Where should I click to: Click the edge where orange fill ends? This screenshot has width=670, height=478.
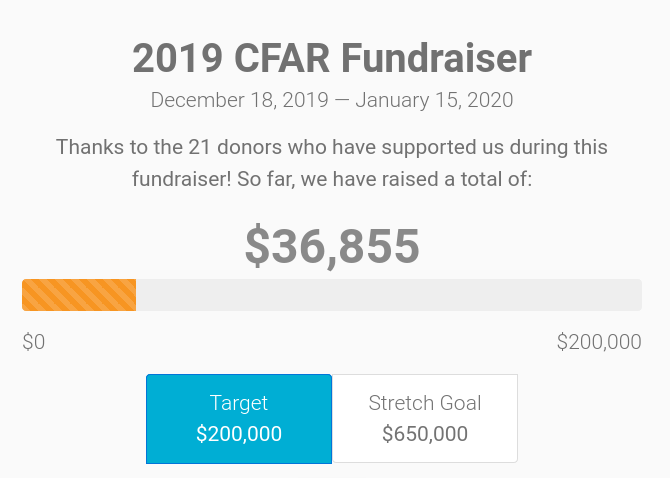[x=136, y=295]
